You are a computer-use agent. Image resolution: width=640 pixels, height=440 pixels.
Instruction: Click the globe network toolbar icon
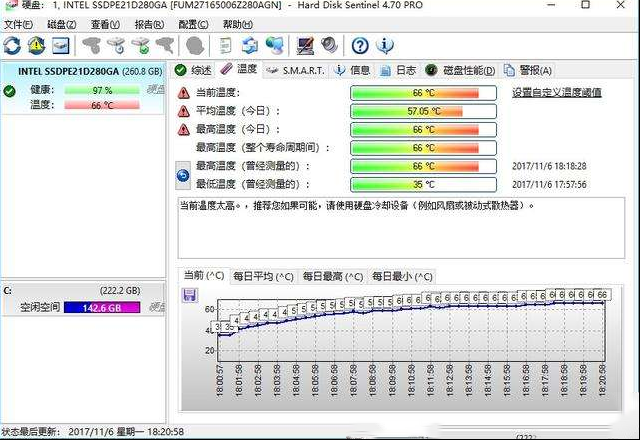click(274, 45)
